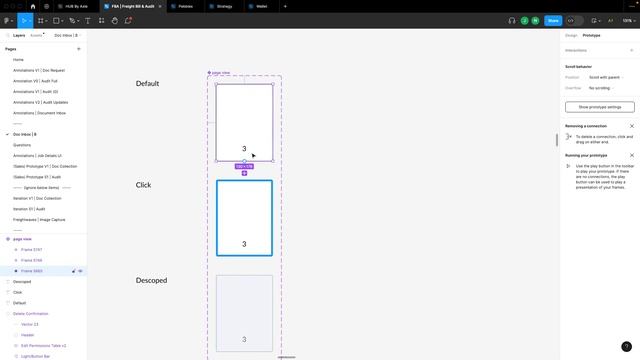The width and height of the screenshot is (640, 360).
Task: Select the Text tool
Action: (x=88, y=20)
